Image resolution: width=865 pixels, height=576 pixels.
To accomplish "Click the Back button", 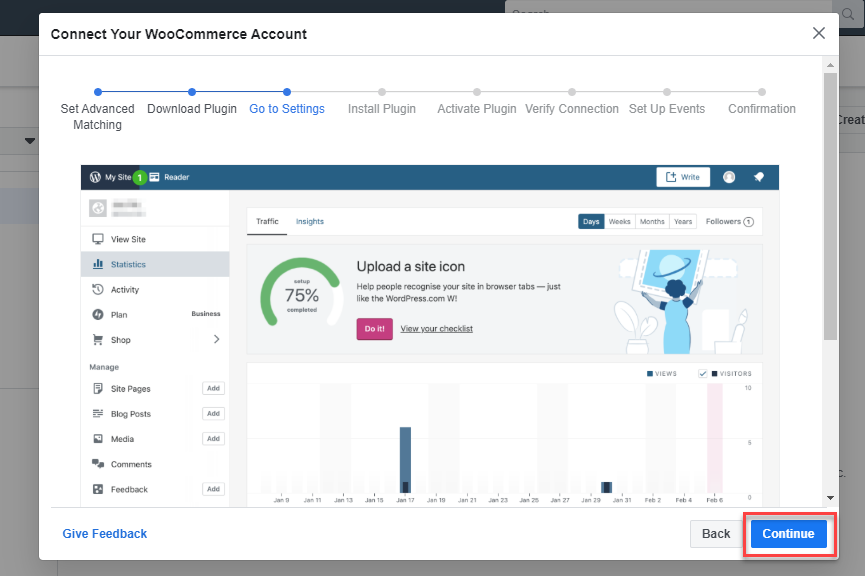I will pyautogui.click(x=716, y=534).
